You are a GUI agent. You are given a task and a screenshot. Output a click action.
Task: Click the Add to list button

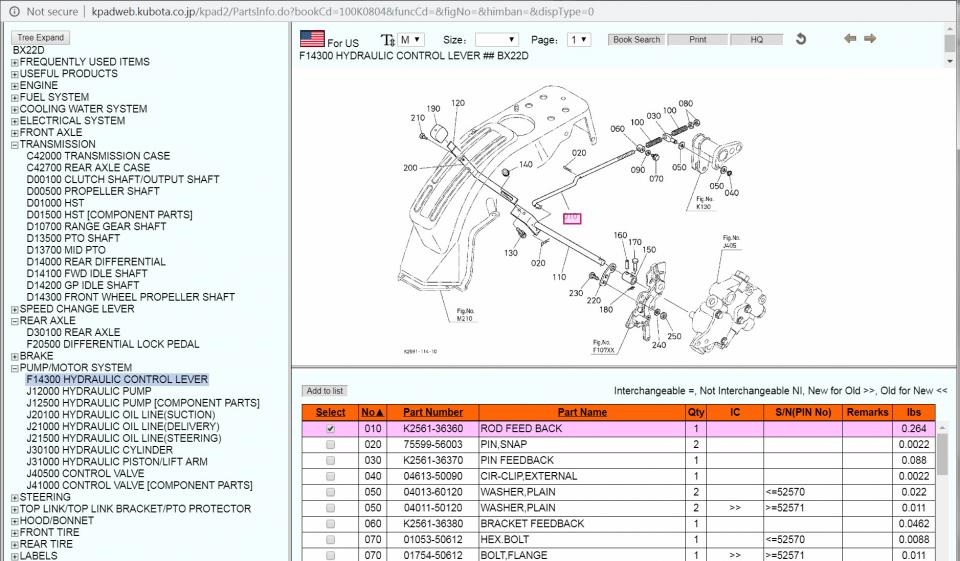tap(324, 391)
